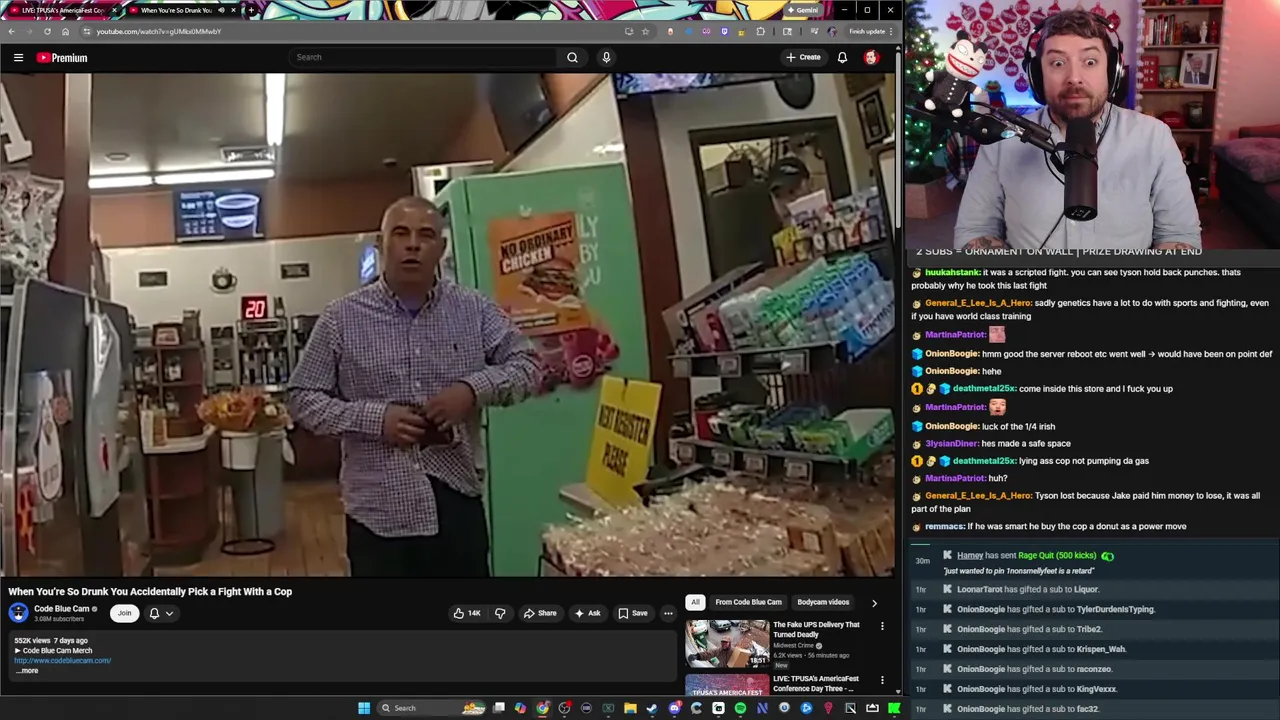Open the Code Blue Cam channel avatar
This screenshot has width=1280, height=720.
pyautogui.click(x=18, y=613)
